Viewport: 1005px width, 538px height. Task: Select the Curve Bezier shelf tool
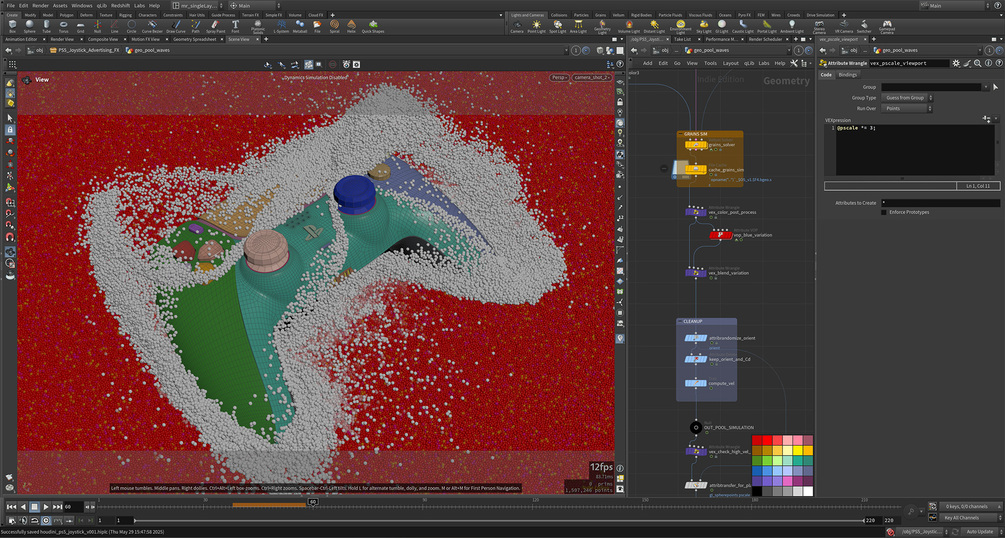tap(152, 26)
